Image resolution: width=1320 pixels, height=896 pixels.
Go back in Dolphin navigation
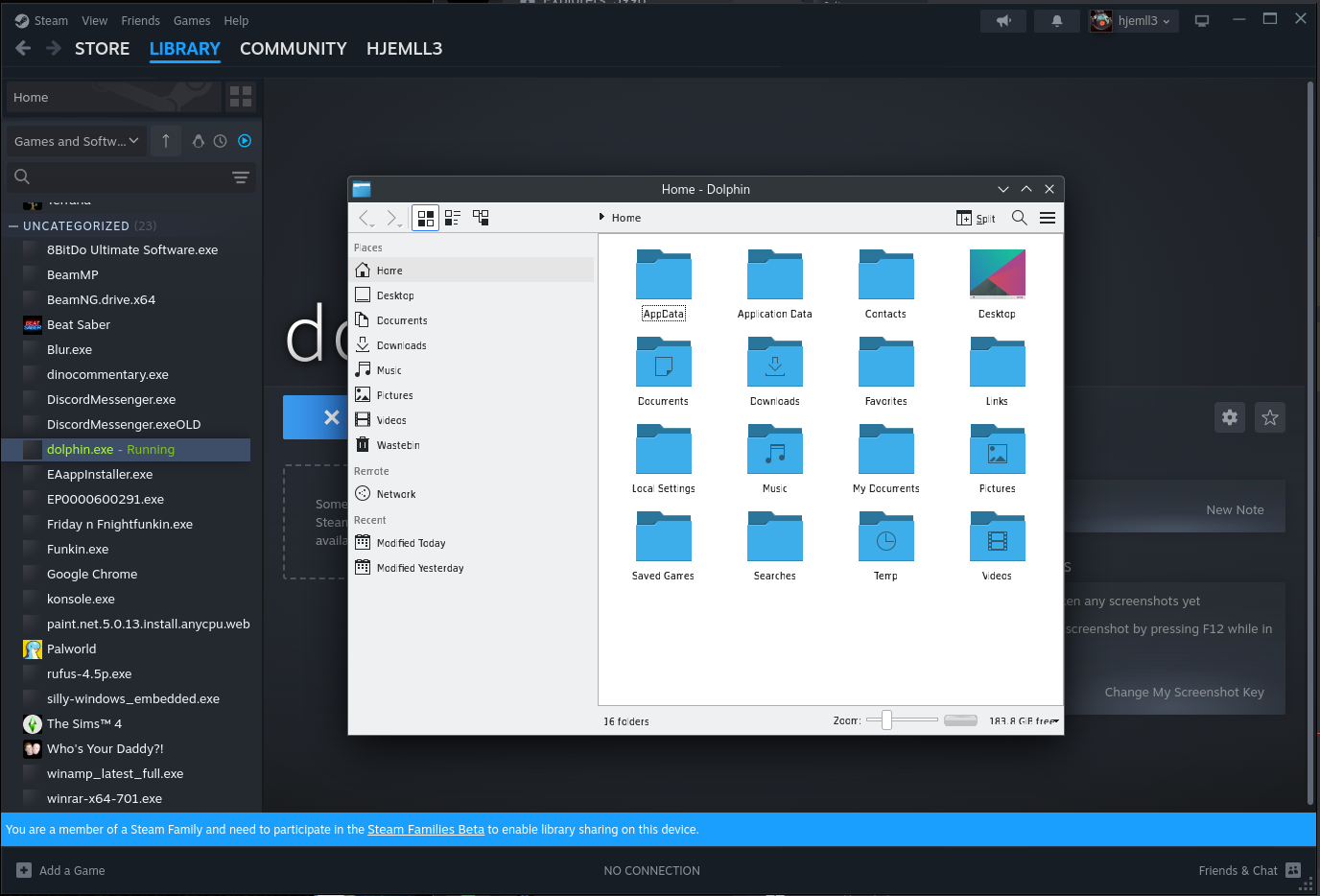tap(365, 218)
